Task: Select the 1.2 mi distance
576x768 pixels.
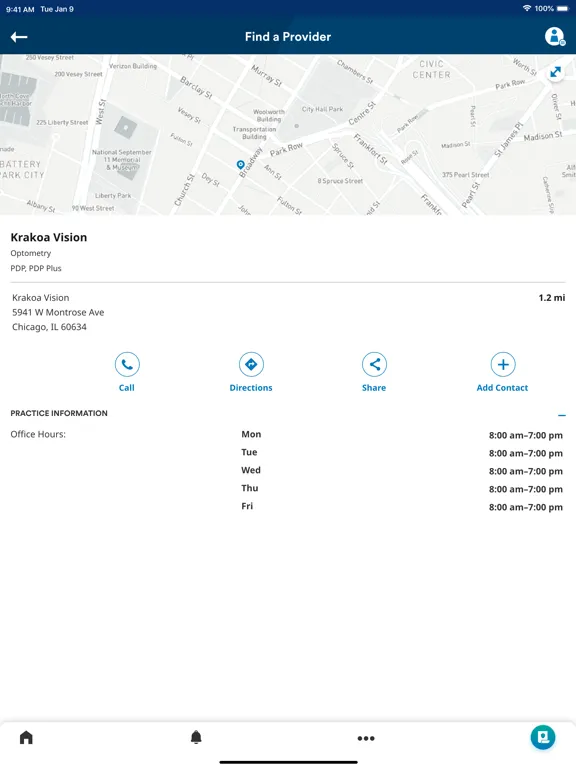Action: pos(552,297)
